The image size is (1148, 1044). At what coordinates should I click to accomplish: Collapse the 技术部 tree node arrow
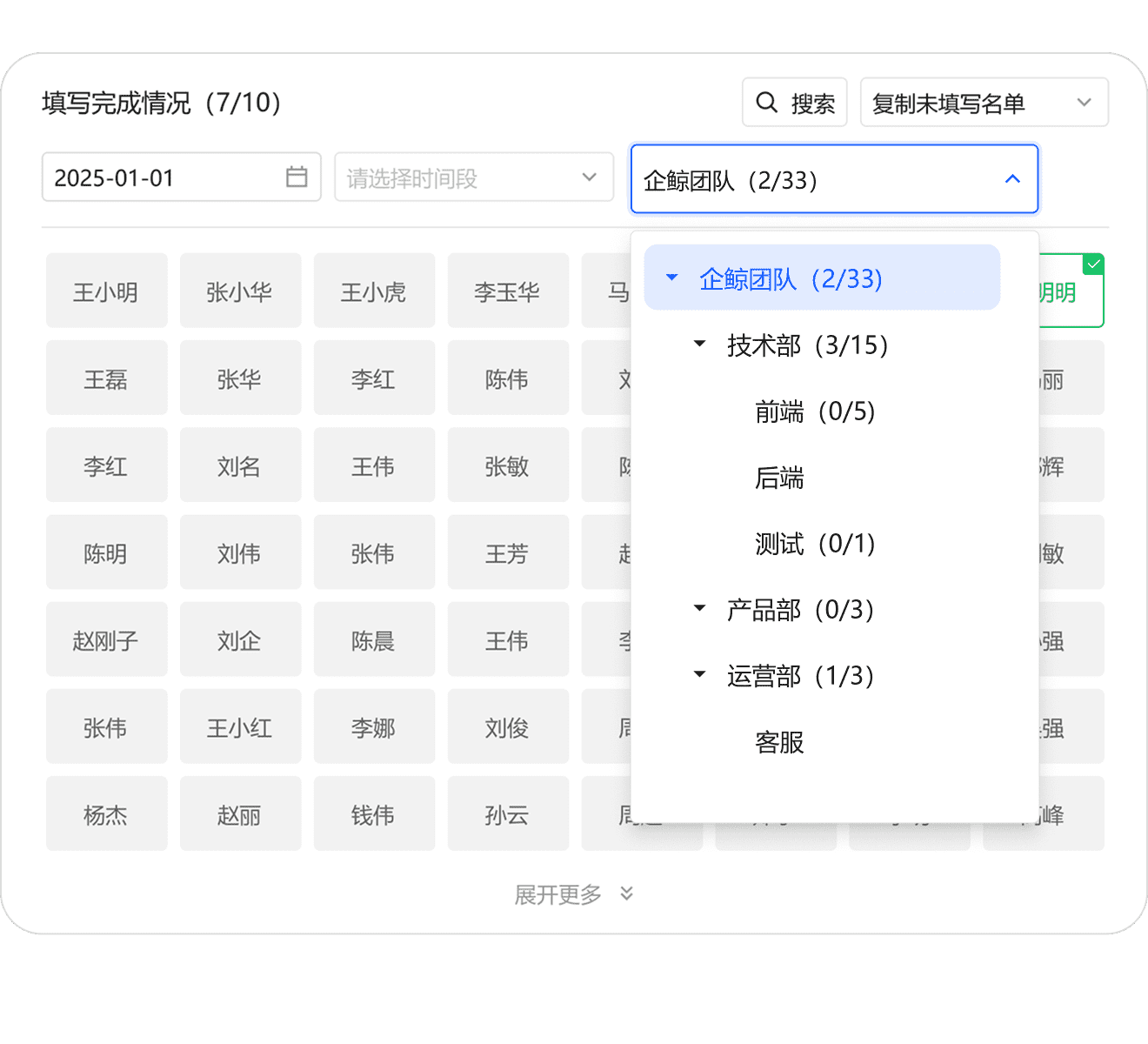coord(699,345)
